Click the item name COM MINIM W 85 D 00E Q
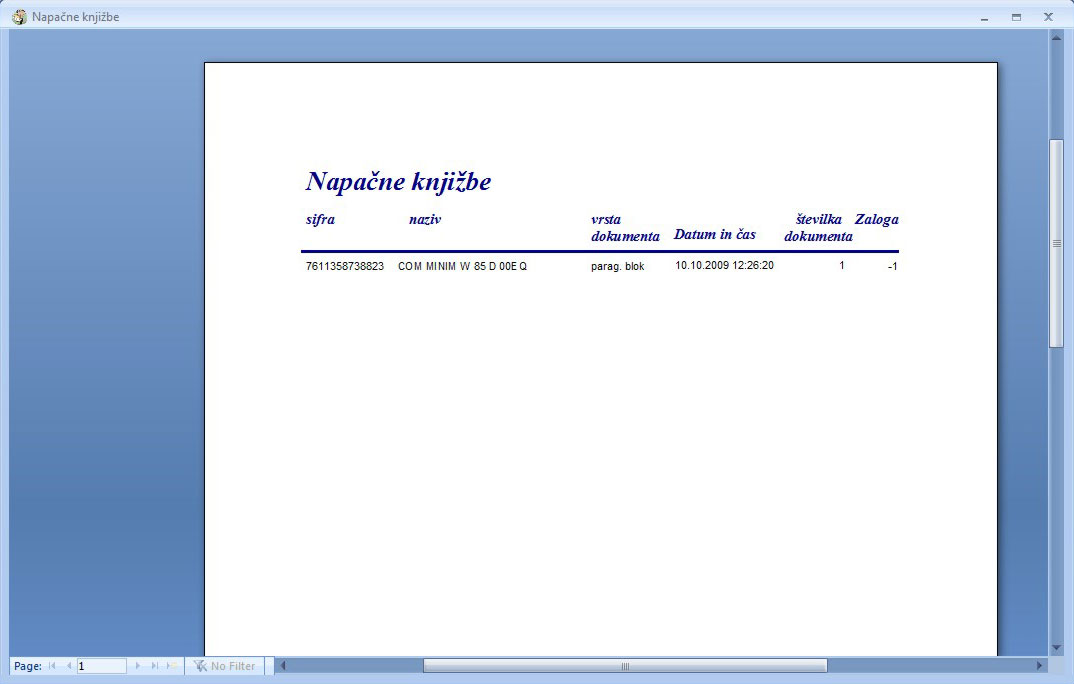This screenshot has width=1074, height=684. 462,267
